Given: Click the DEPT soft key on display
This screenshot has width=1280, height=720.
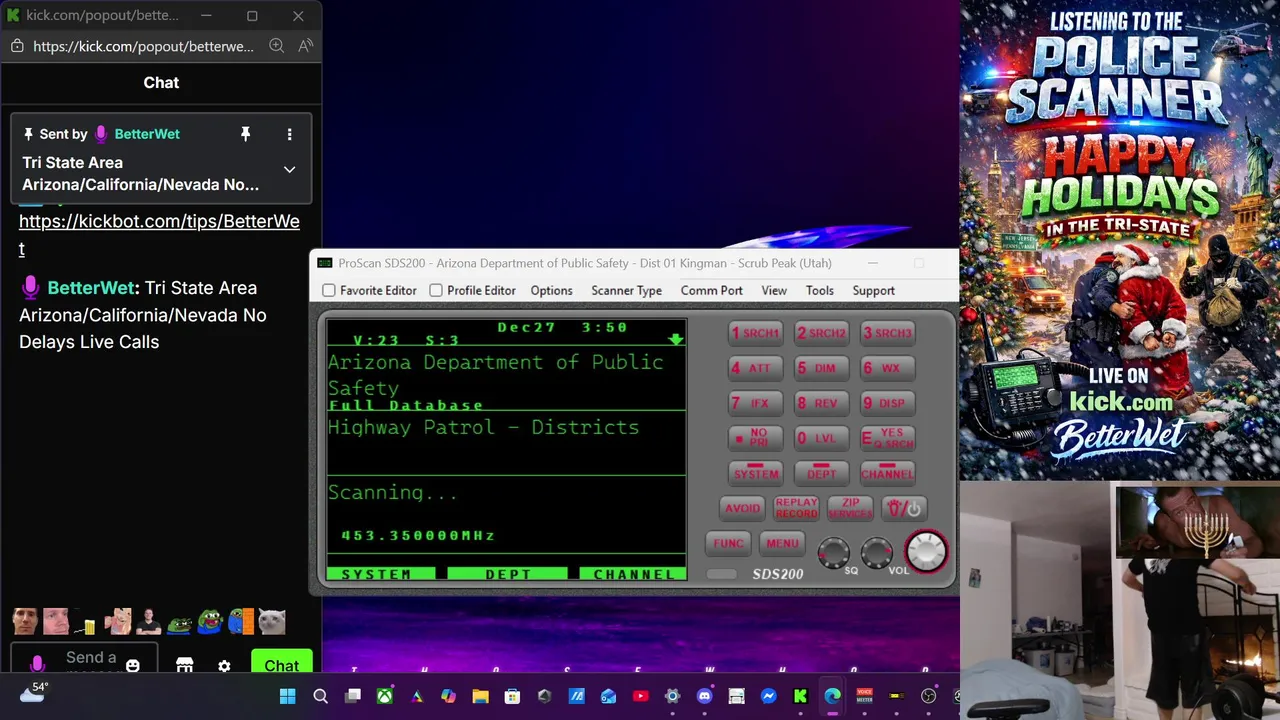Looking at the screenshot, I should coord(507,574).
